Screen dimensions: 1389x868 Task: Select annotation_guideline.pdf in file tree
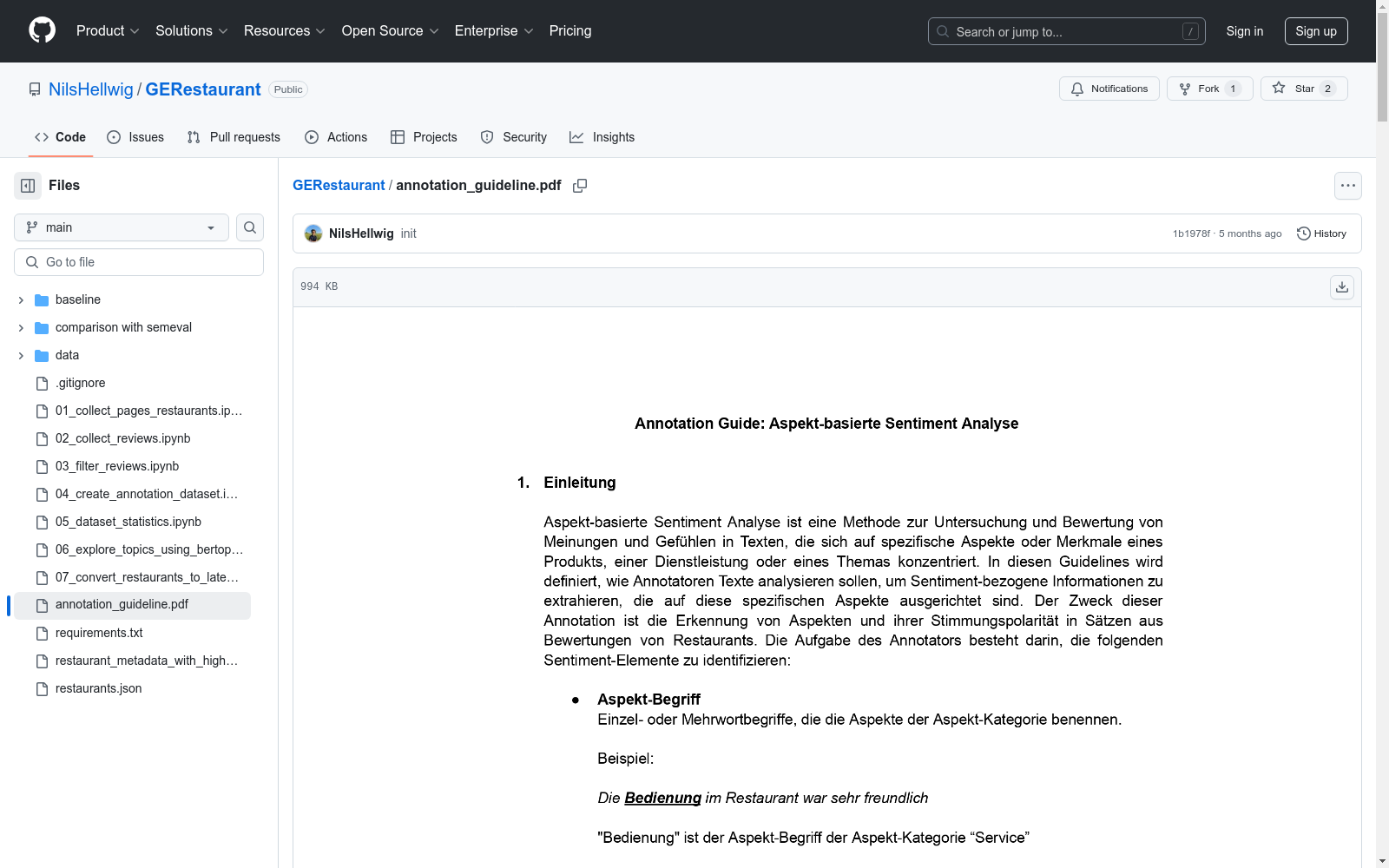pos(133,605)
